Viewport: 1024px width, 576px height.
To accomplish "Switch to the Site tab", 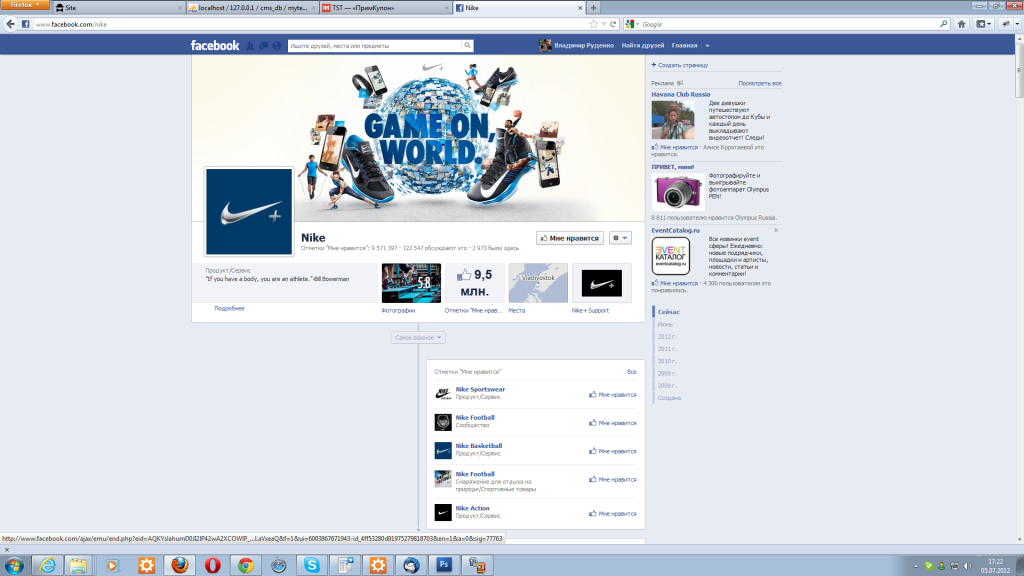I will (118, 8).
